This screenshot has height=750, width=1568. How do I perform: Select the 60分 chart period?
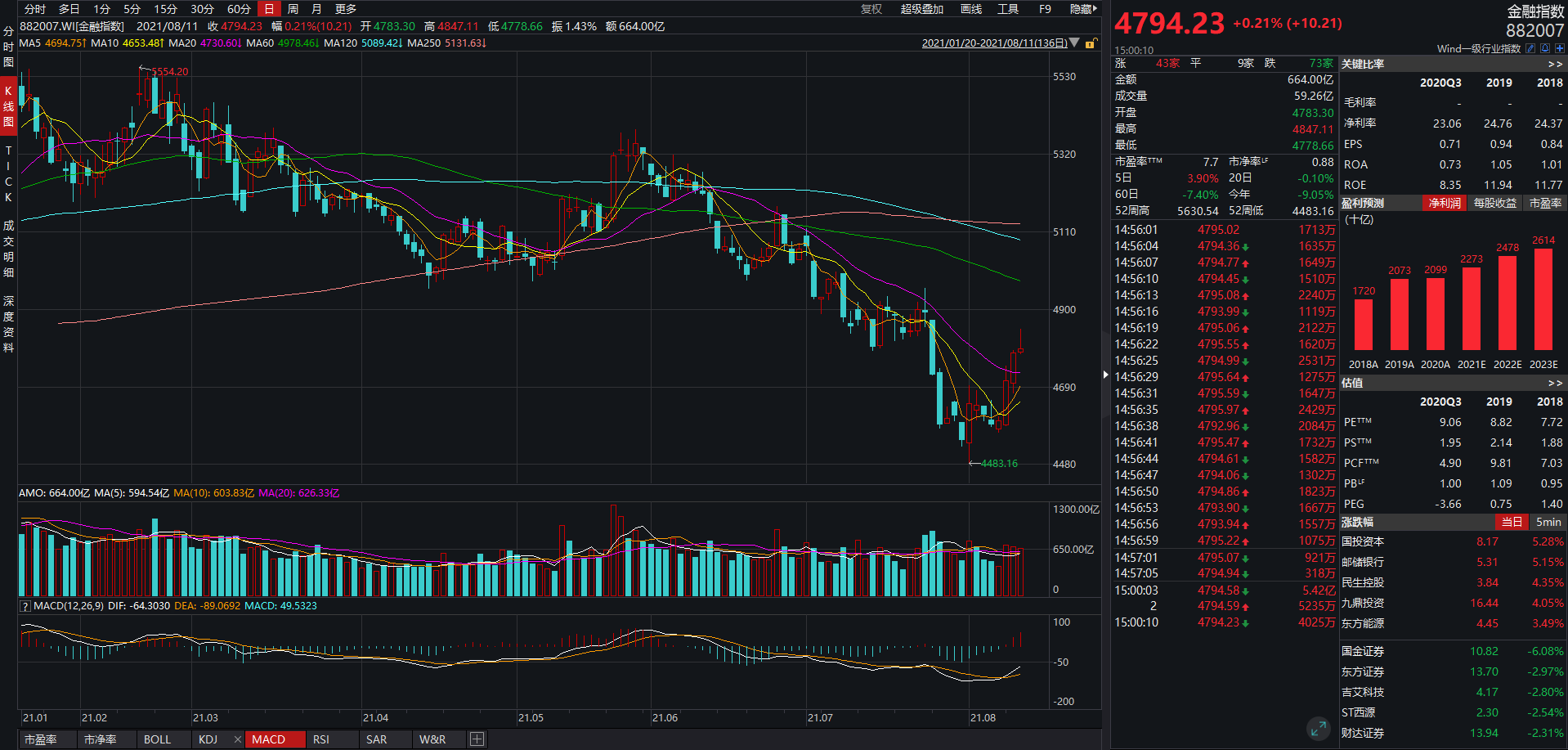point(239,9)
